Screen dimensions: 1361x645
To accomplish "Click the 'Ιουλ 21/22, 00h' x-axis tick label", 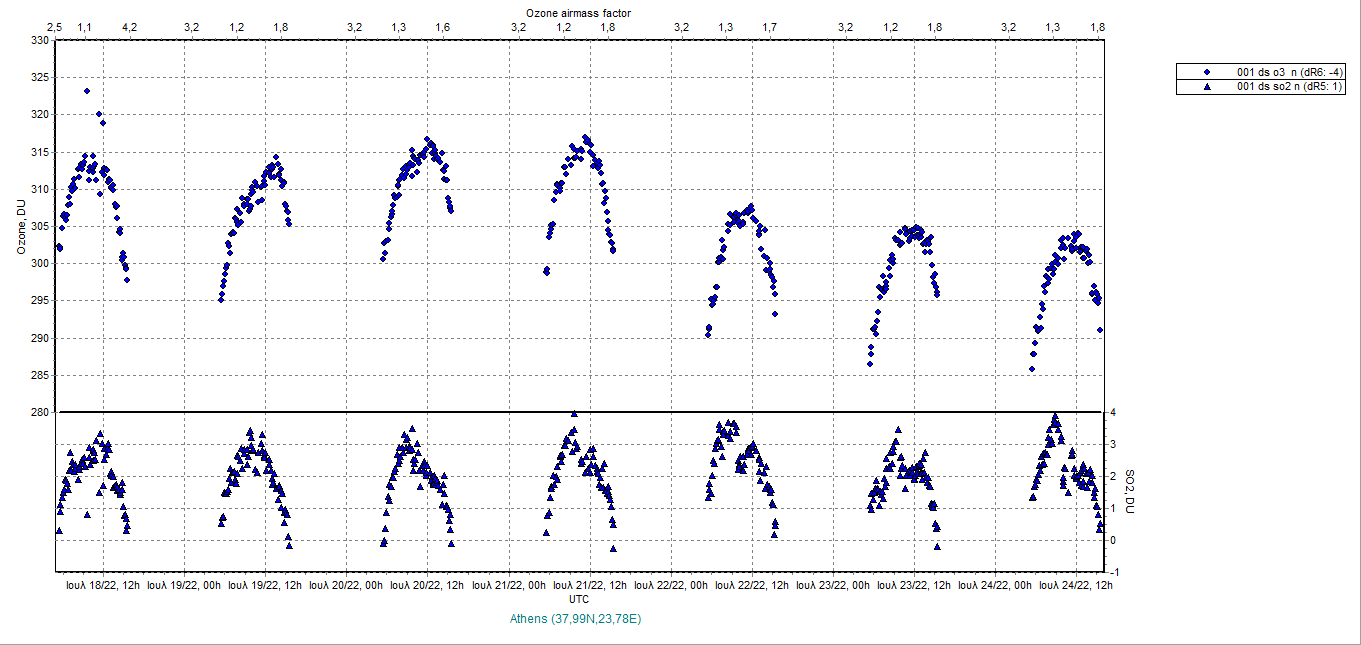I will click(x=509, y=585).
